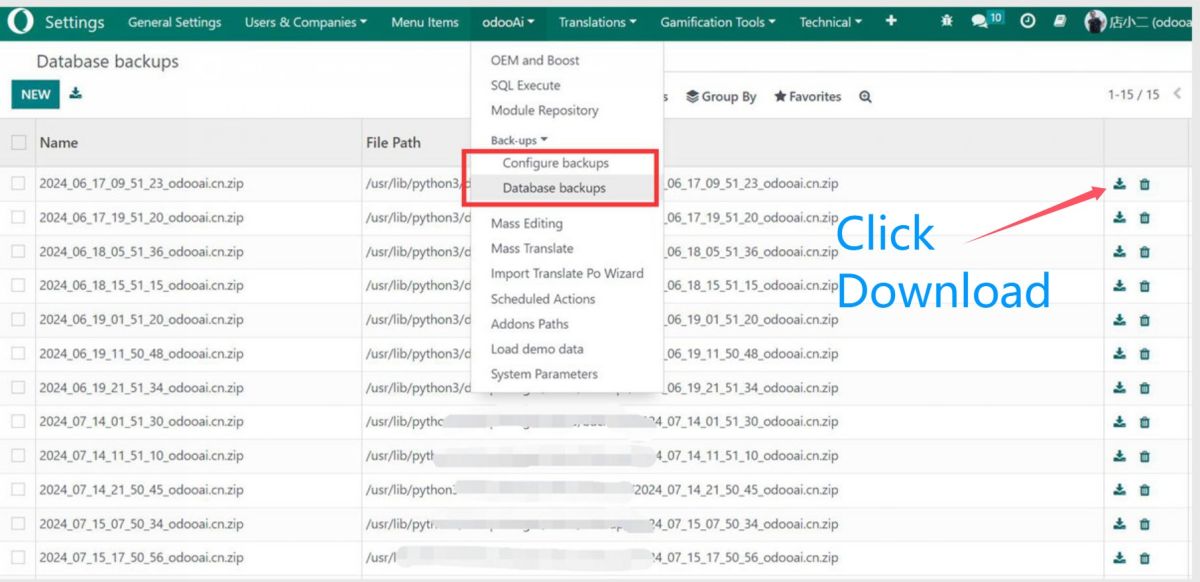Click the export download icon beside NEW
This screenshot has width=1200, height=582.
click(76, 94)
